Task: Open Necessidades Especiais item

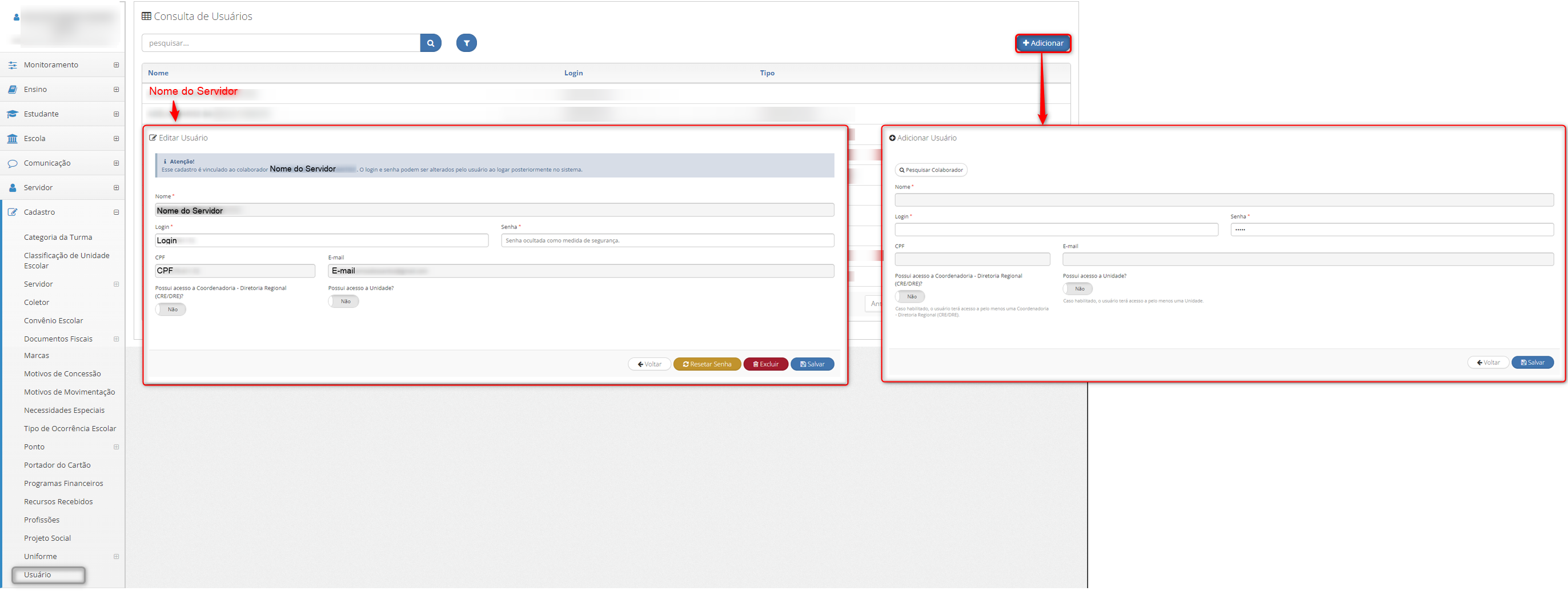Action: tap(64, 410)
